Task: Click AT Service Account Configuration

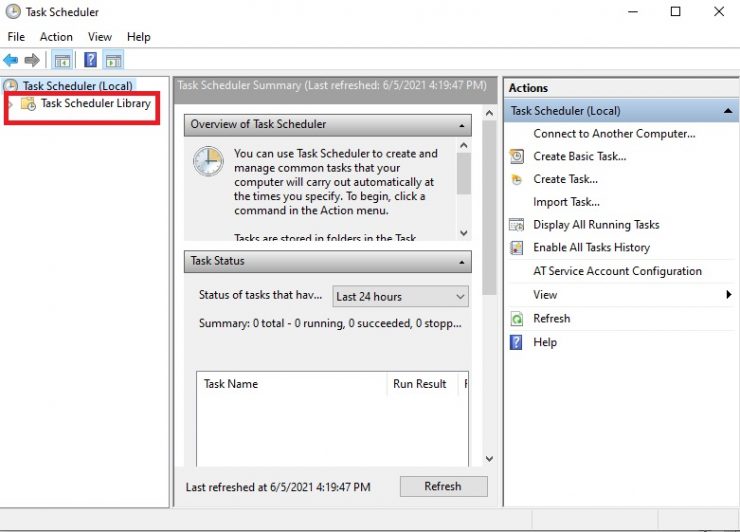Action: point(617,271)
